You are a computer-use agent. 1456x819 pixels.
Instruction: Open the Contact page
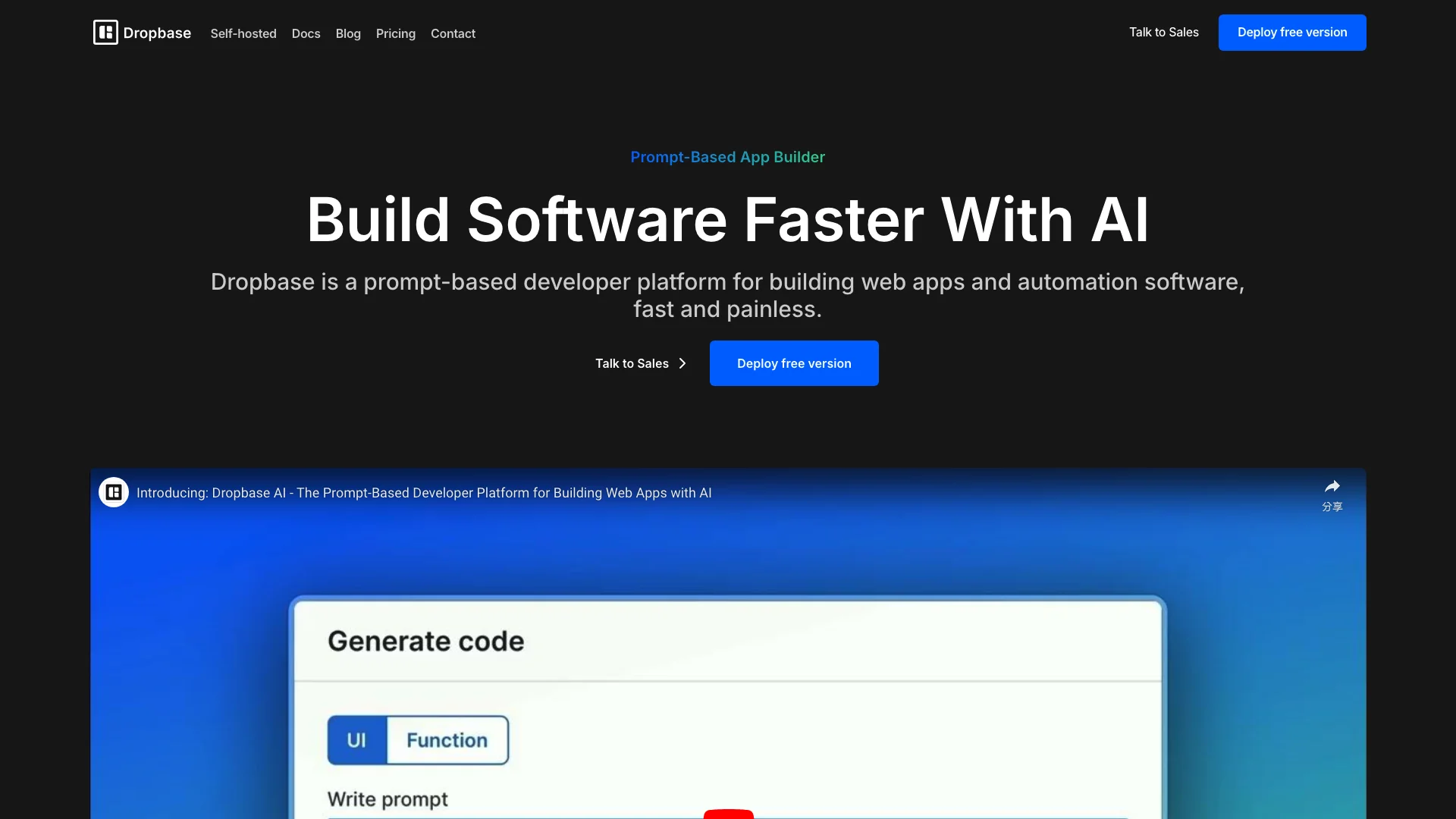(453, 33)
